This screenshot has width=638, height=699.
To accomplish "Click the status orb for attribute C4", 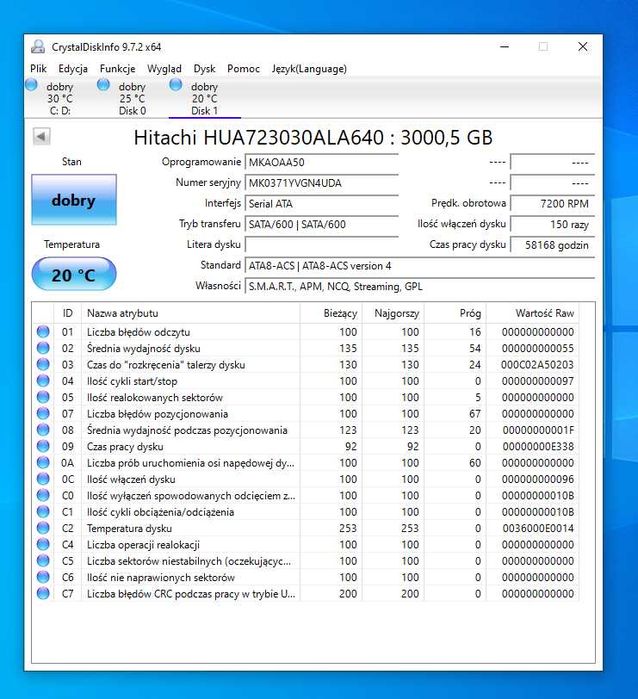I will point(43,544).
